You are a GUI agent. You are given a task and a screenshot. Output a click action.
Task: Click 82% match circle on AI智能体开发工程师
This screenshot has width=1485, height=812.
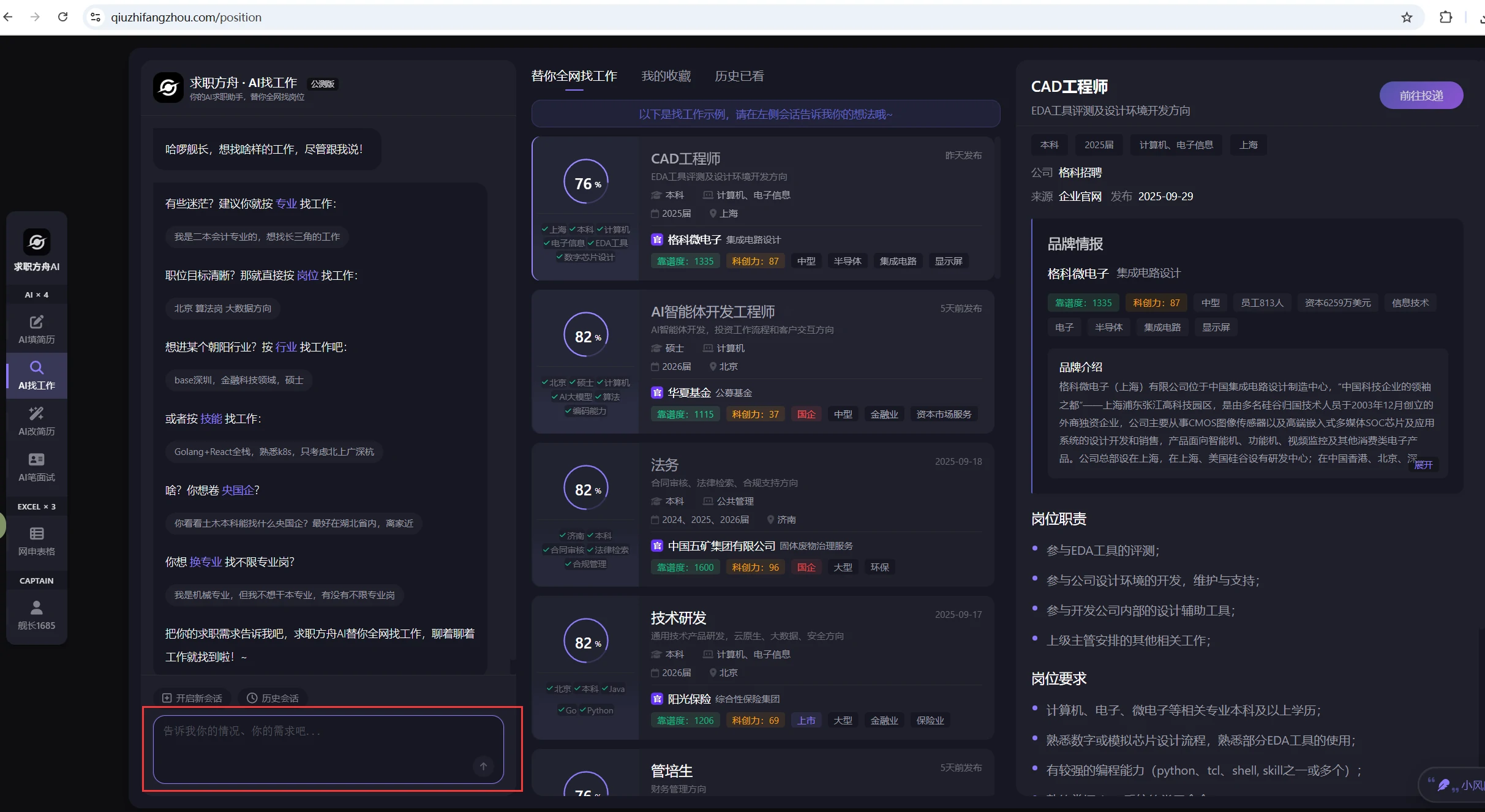point(586,336)
